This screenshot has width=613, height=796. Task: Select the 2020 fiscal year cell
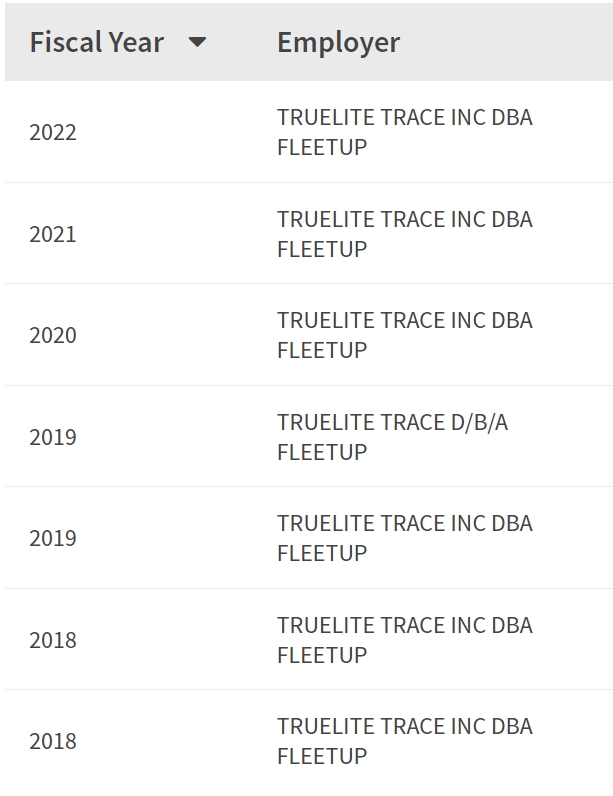tap(53, 335)
